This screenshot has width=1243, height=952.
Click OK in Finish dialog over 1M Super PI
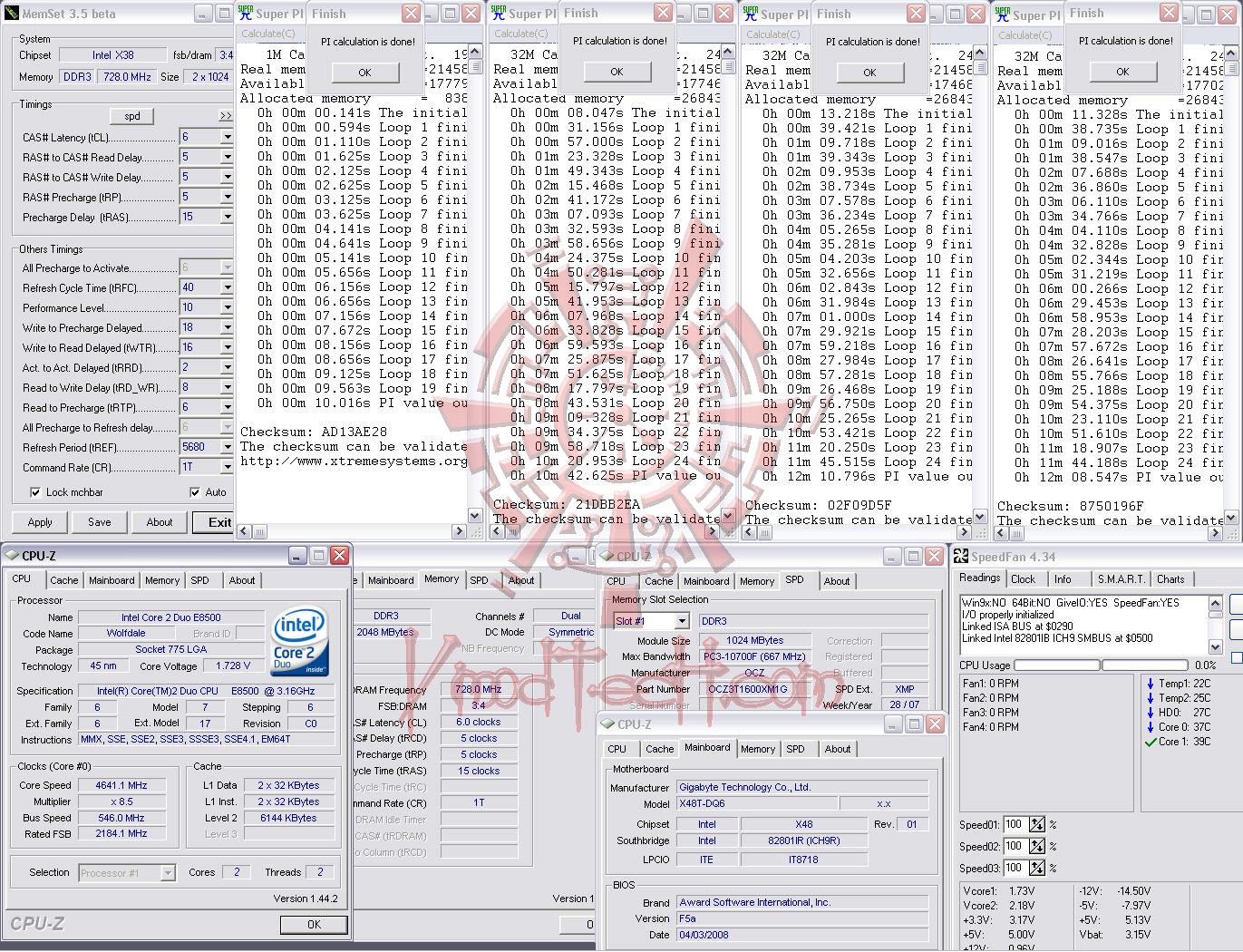364,73
